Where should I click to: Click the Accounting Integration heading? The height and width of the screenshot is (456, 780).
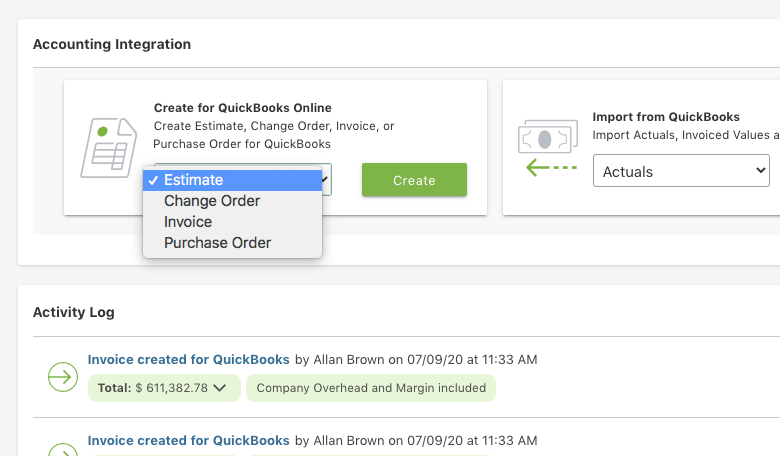[112, 44]
